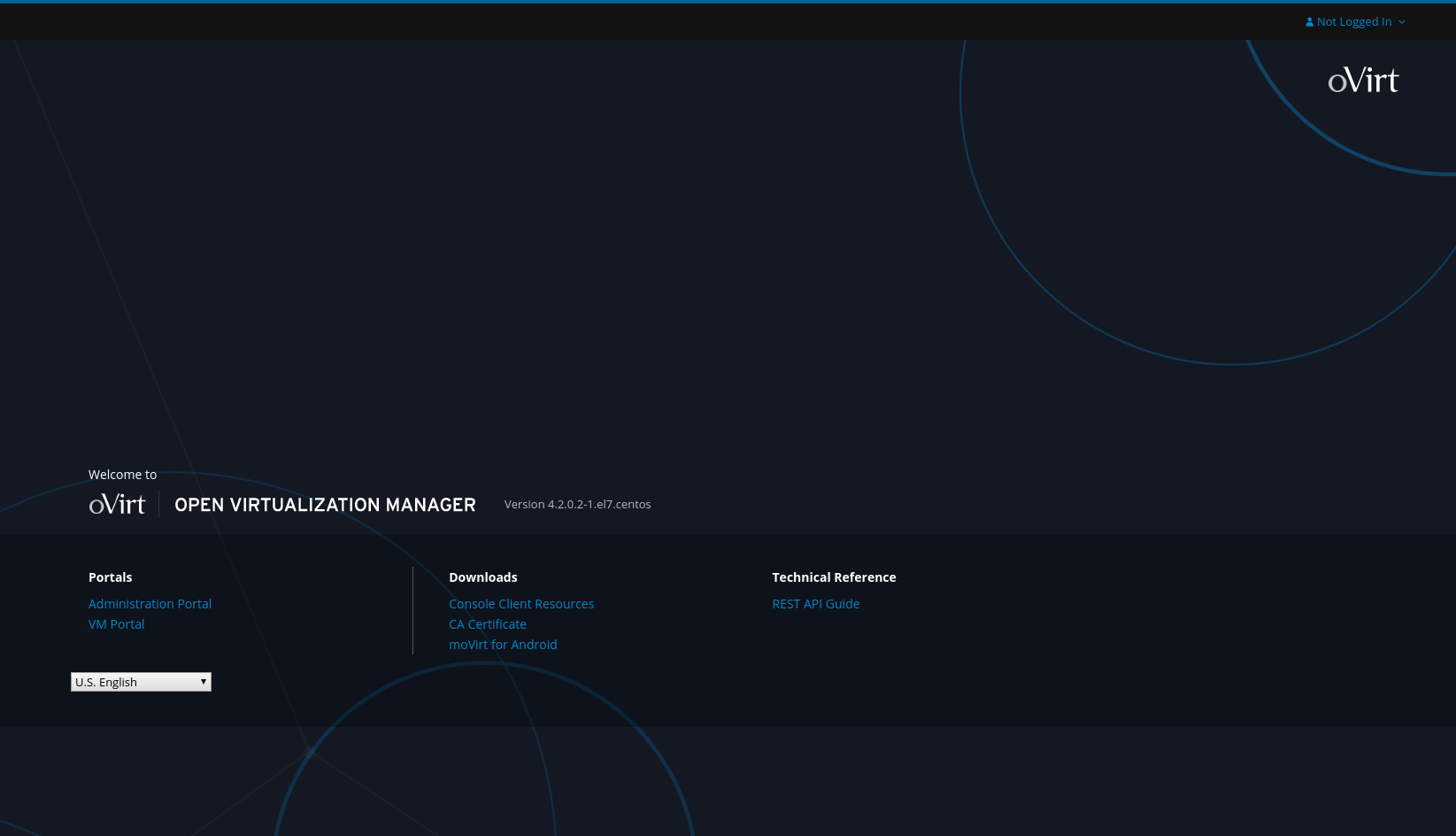Click the Downloads section heading
Screen dimensions: 1456x836
coord(482,577)
